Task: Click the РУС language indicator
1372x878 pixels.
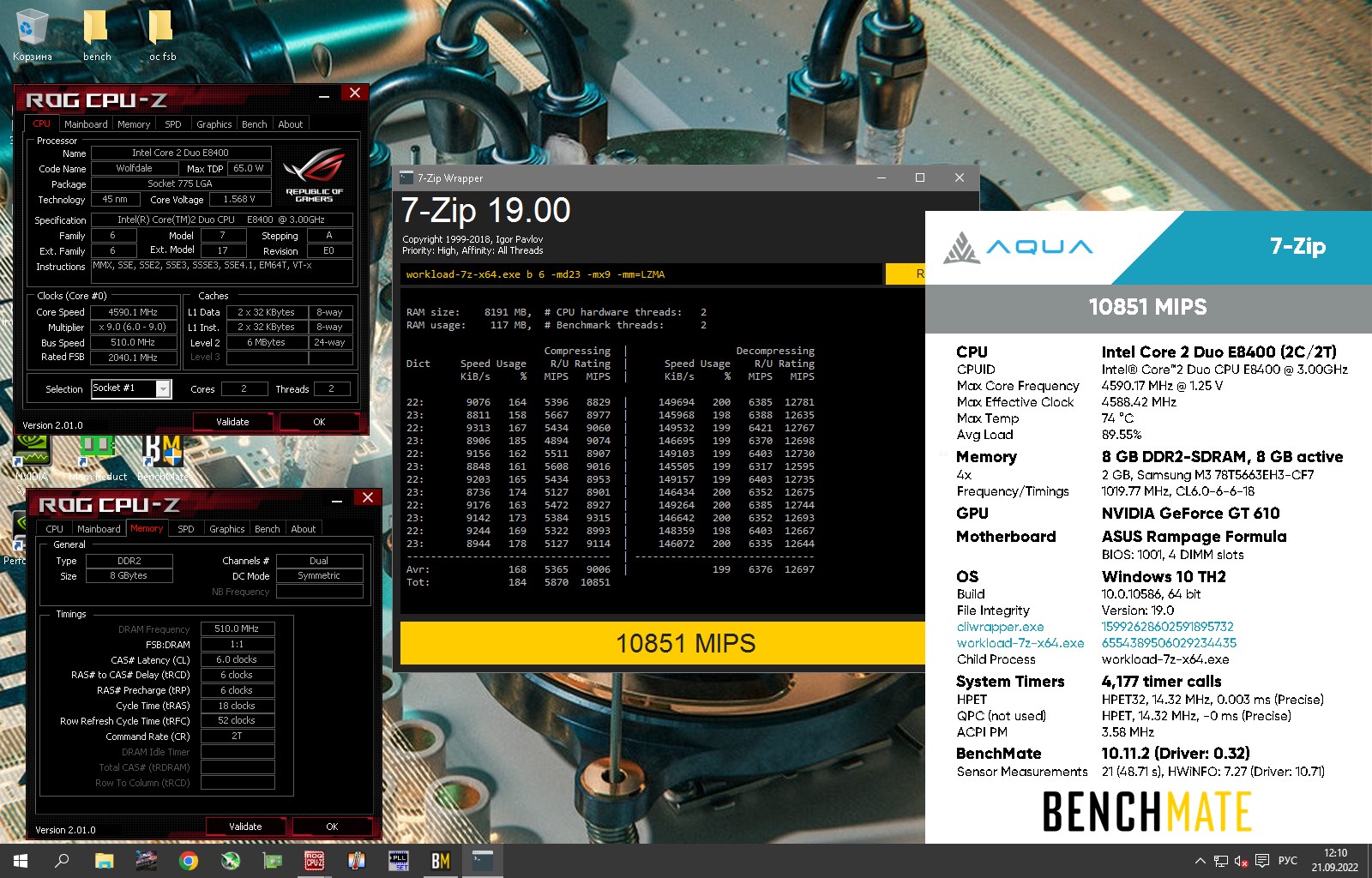Action: tap(1287, 861)
